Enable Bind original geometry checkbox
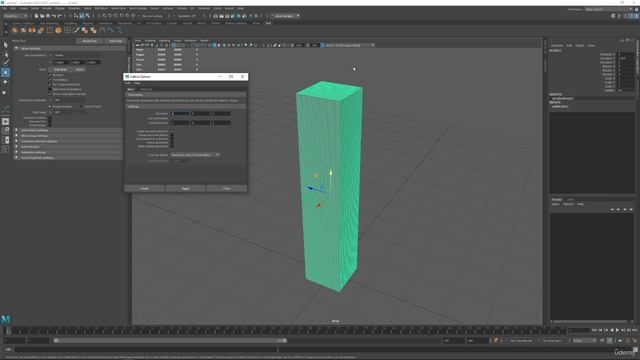Viewport: 640px width, 360px height. (172, 146)
